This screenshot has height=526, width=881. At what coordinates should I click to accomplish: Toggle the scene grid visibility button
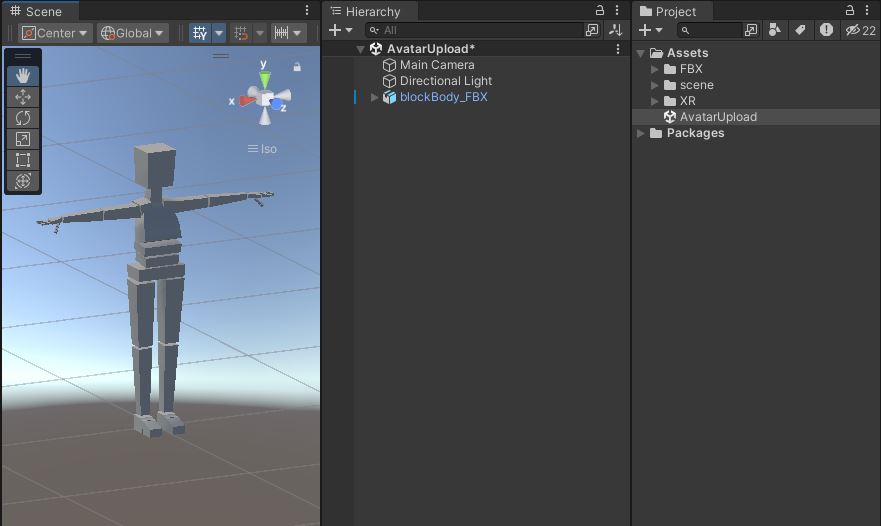click(x=199, y=33)
